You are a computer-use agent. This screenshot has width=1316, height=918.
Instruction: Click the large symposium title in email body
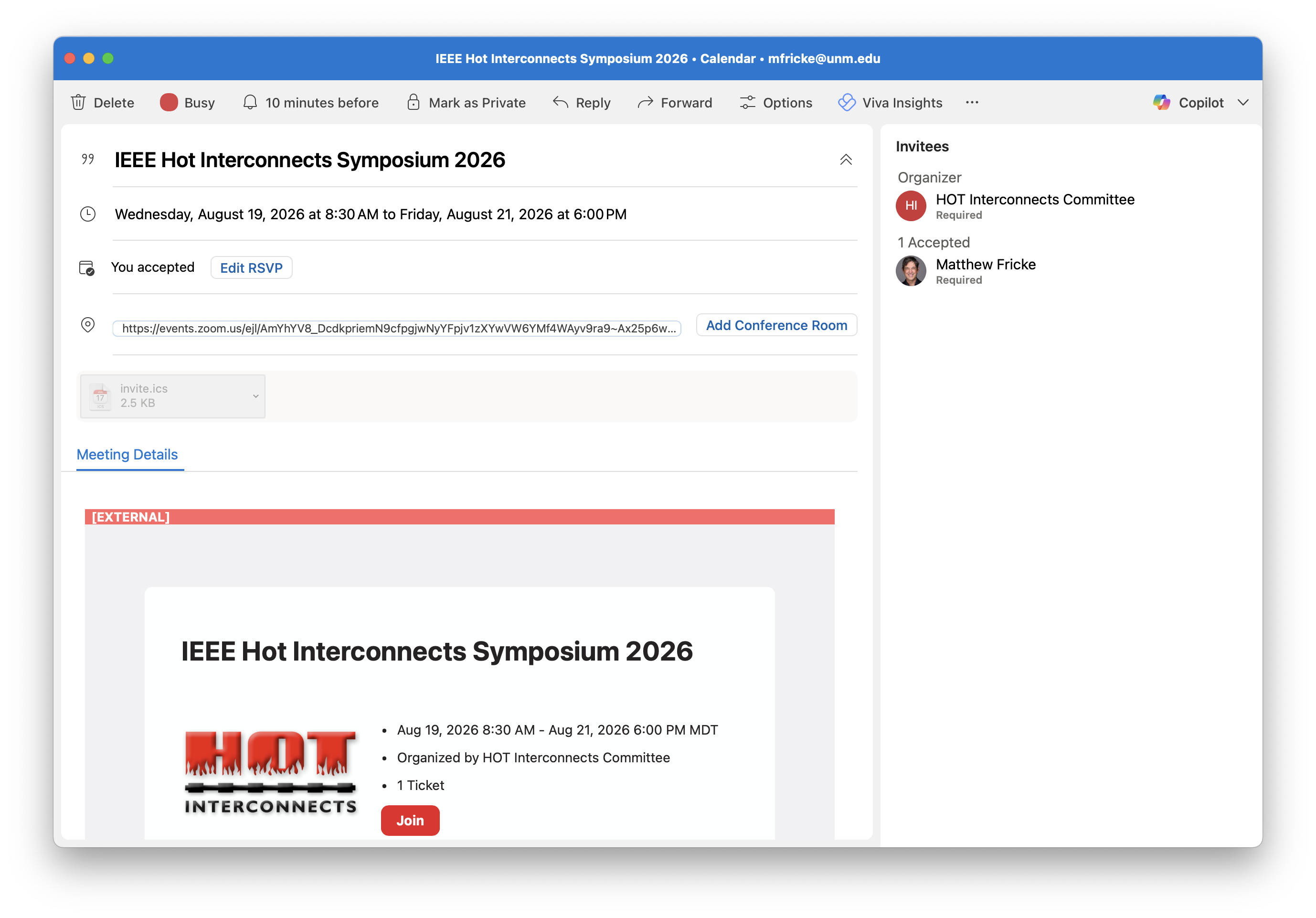point(437,651)
